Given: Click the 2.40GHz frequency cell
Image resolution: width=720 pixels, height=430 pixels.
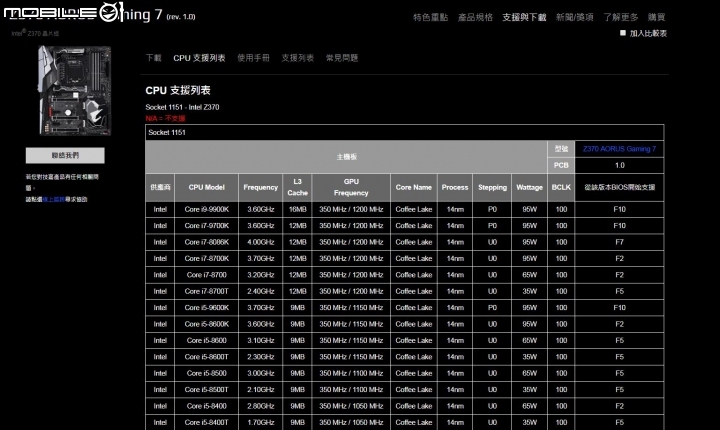Looking at the screenshot, I should (260, 291).
